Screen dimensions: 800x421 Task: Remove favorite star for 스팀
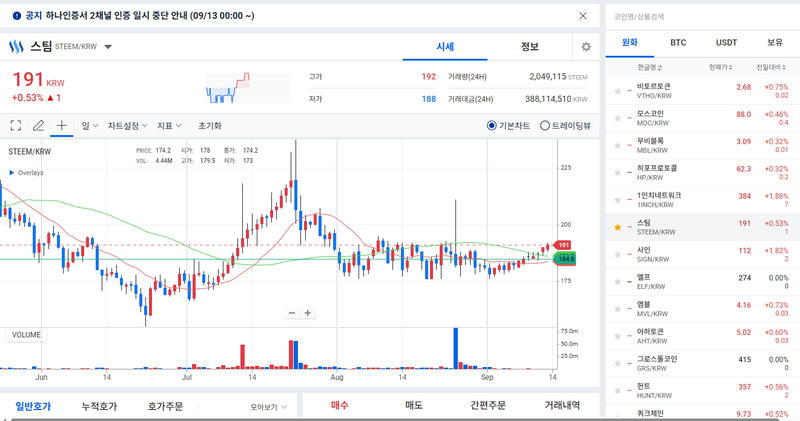click(x=617, y=227)
